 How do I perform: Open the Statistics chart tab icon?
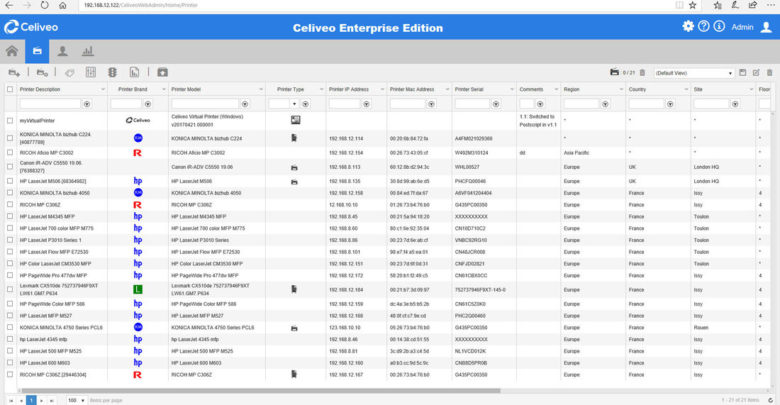(x=88, y=51)
